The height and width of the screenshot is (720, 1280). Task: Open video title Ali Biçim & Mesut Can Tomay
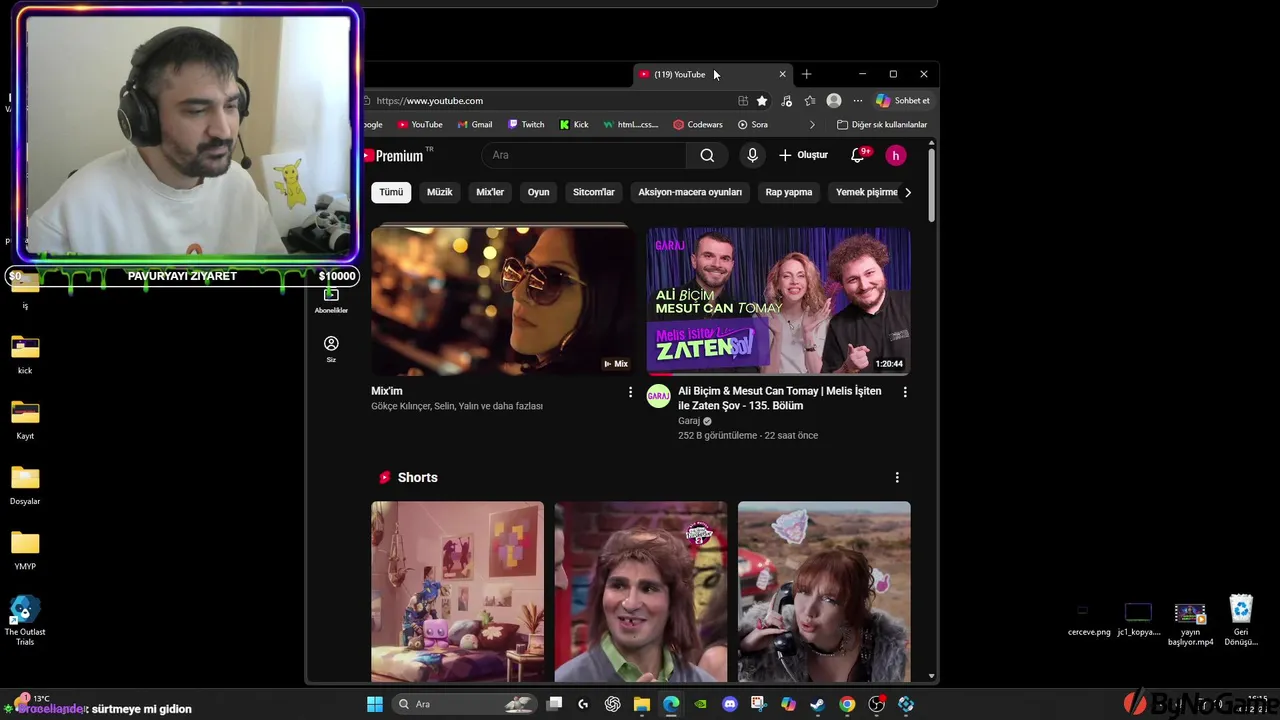click(x=780, y=398)
